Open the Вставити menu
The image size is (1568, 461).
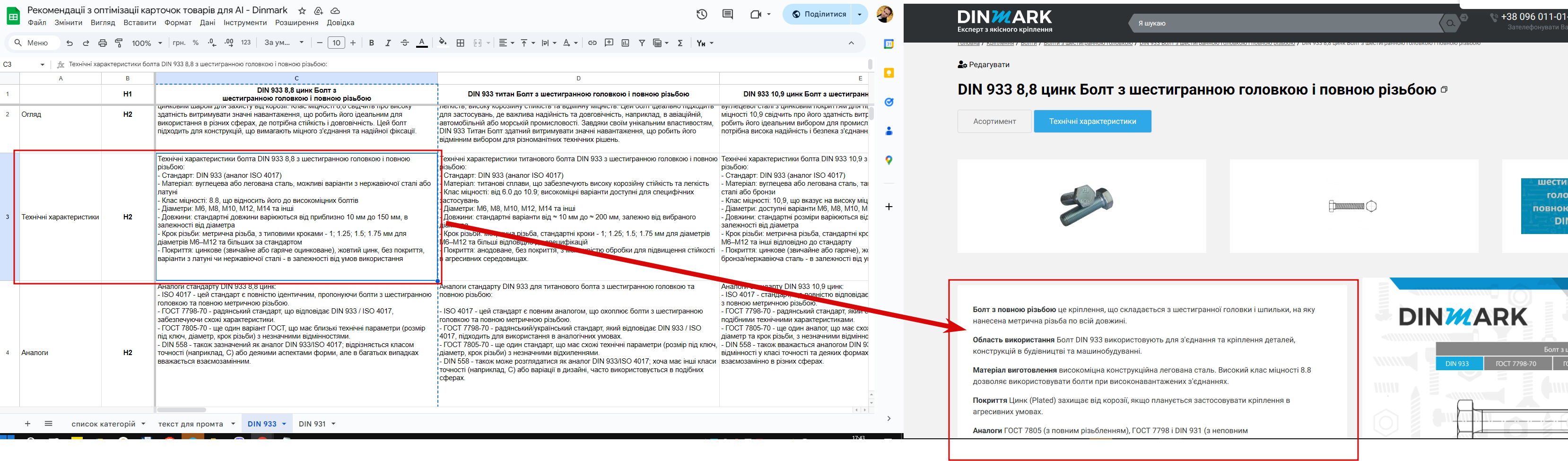coord(139,23)
